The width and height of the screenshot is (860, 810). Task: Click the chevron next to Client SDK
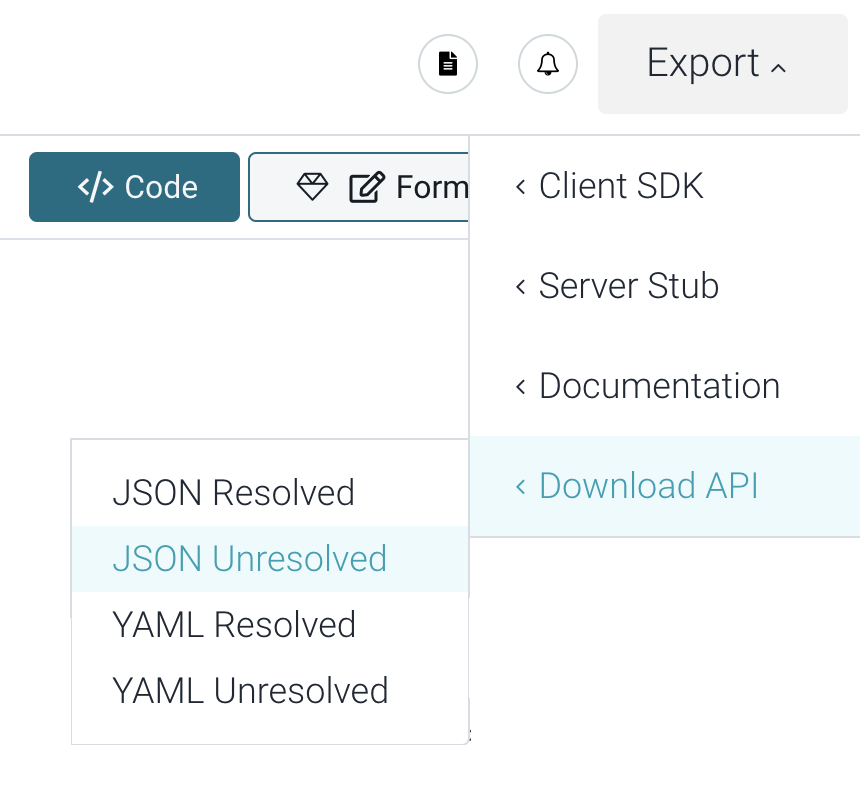(x=520, y=186)
